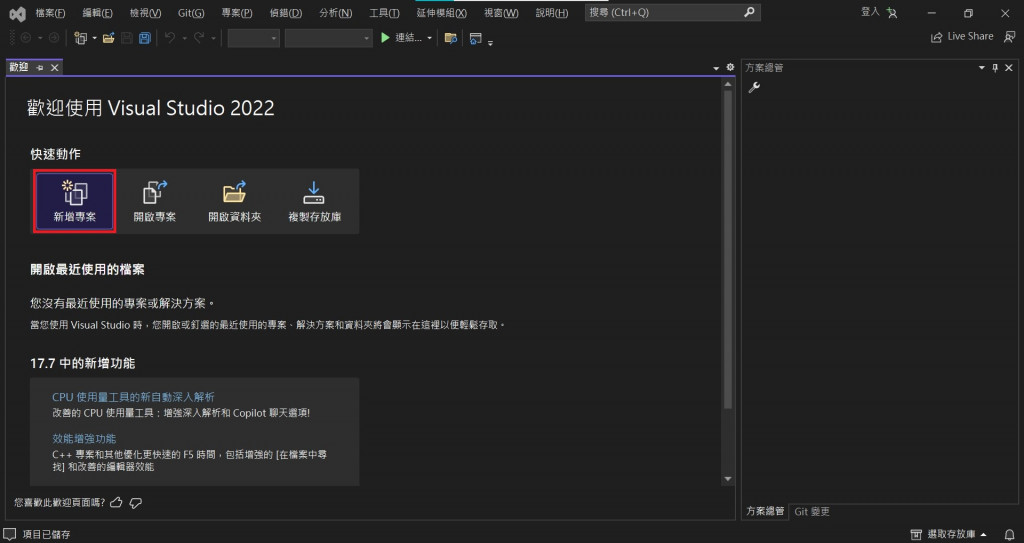
Task: Click the search magnifier icon
Action: (749, 12)
